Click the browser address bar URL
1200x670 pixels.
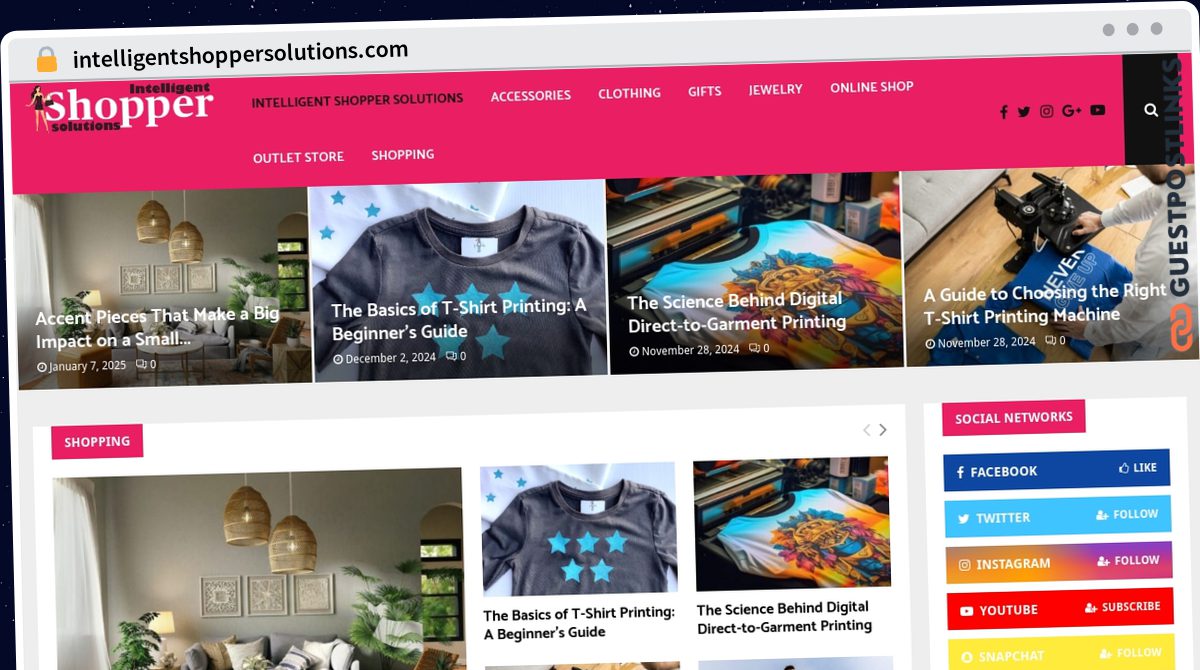click(x=240, y=54)
